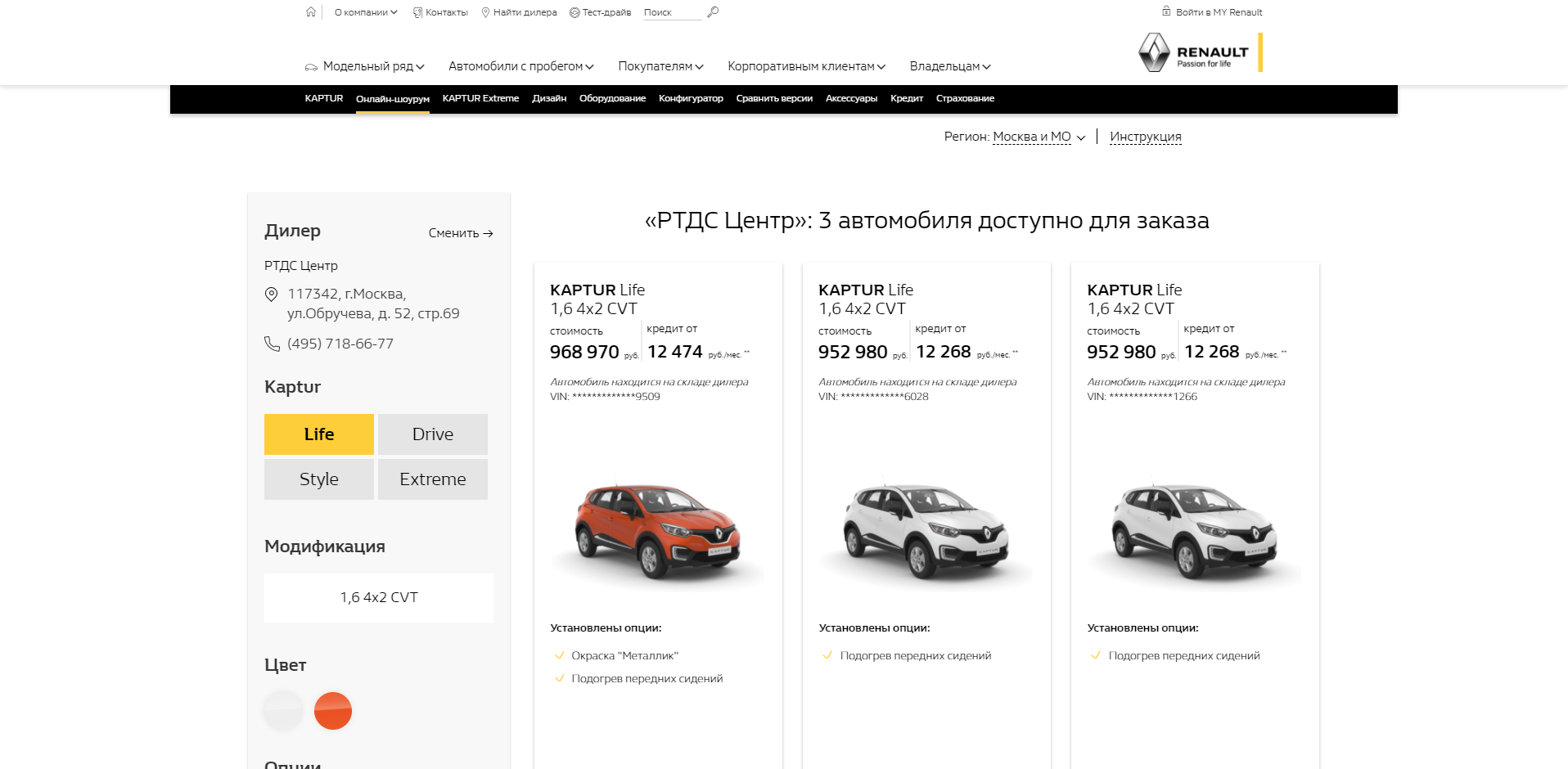Click the steering wheel icon for Тест-драйв
Viewport: 1568px width, 769px height.
point(574,12)
